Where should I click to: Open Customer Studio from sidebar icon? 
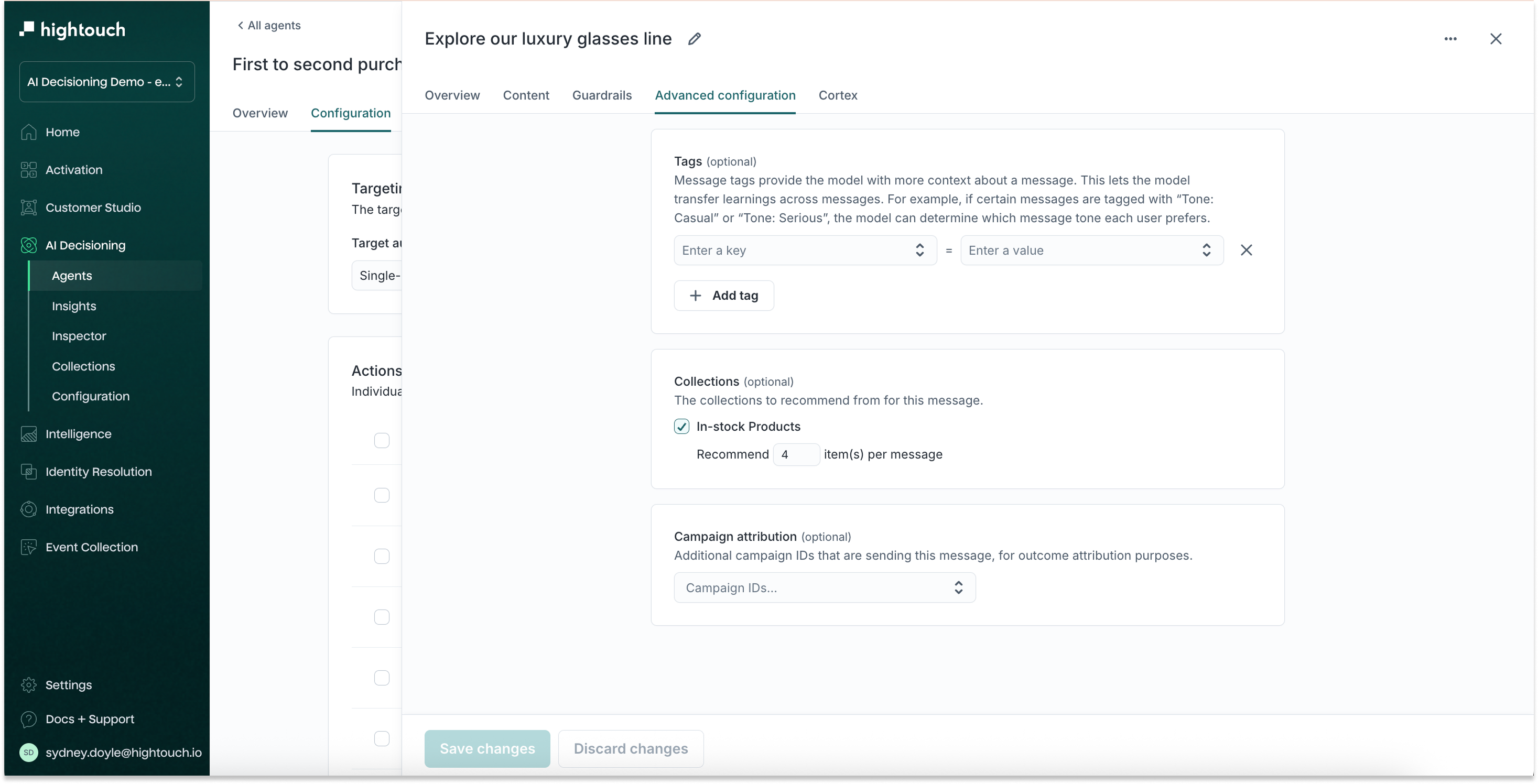coord(29,207)
